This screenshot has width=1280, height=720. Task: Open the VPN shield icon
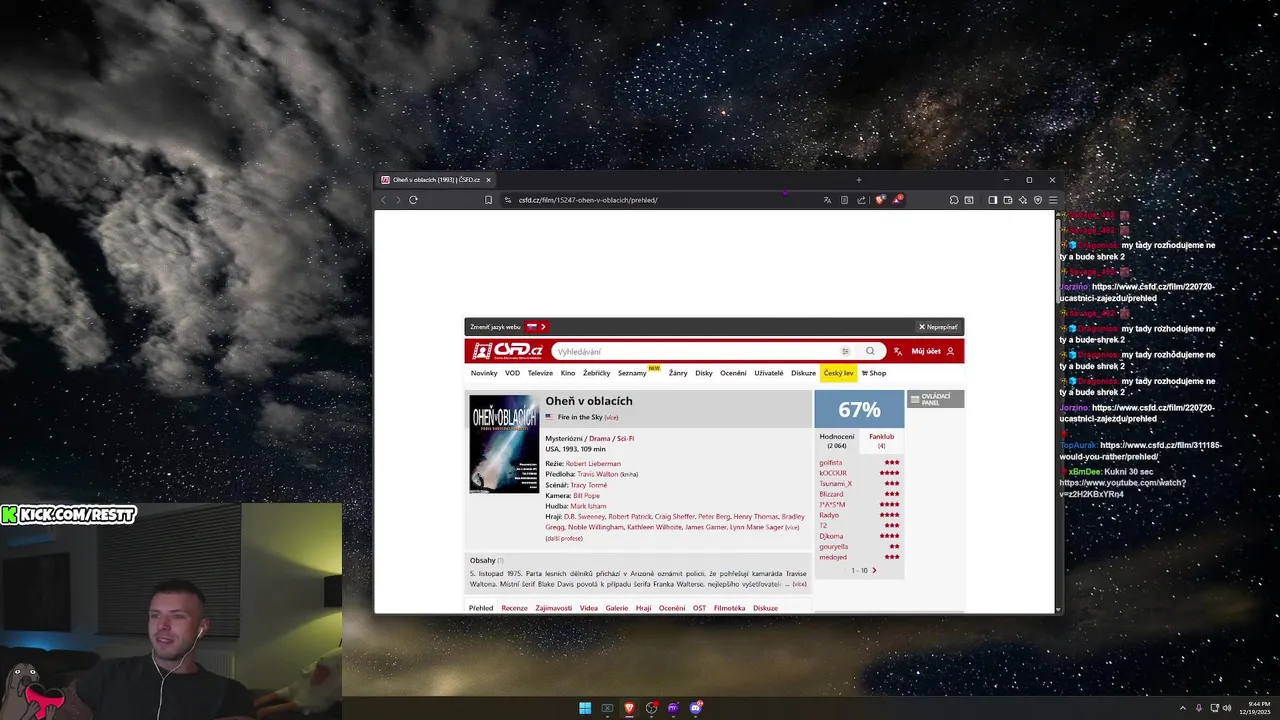click(1037, 200)
